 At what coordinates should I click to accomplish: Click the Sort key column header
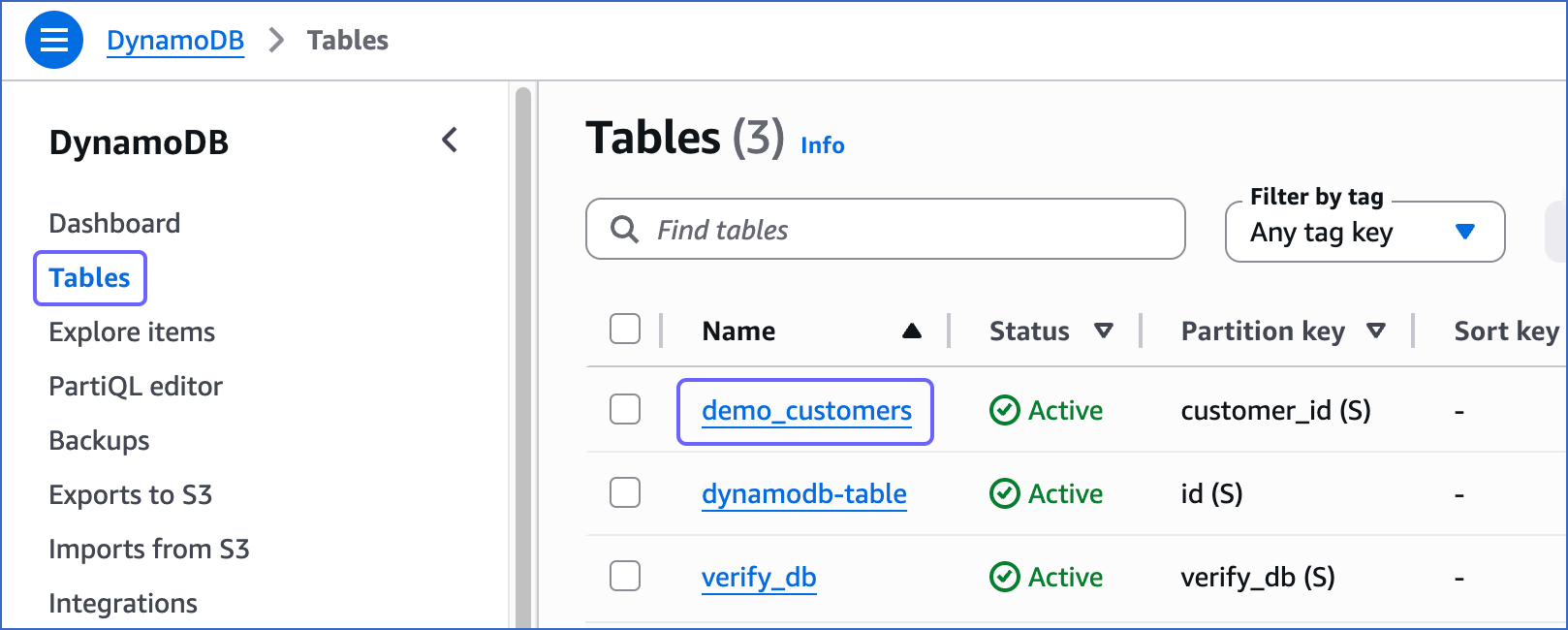(x=1507, y=331)
